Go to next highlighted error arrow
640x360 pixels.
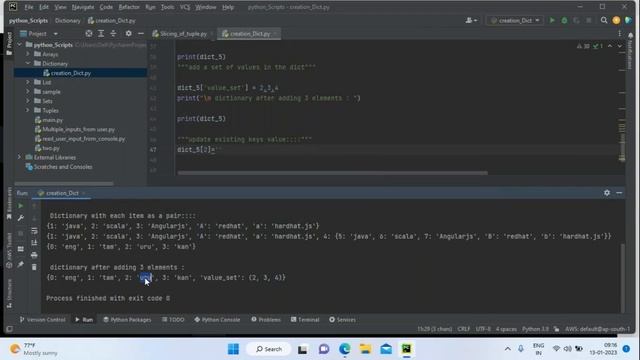pos(620,46)
